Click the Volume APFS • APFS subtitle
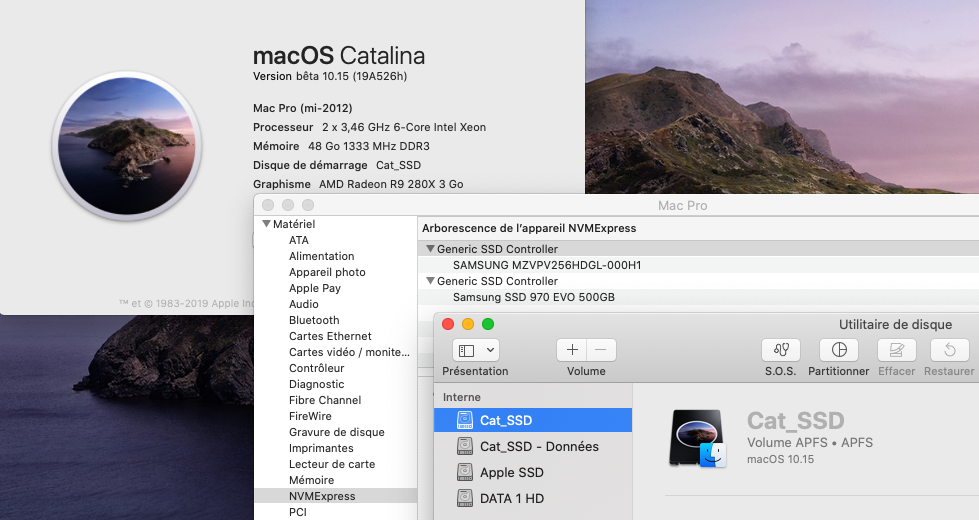This screenshot has width=979, height=520. click(x=810, y=443)
